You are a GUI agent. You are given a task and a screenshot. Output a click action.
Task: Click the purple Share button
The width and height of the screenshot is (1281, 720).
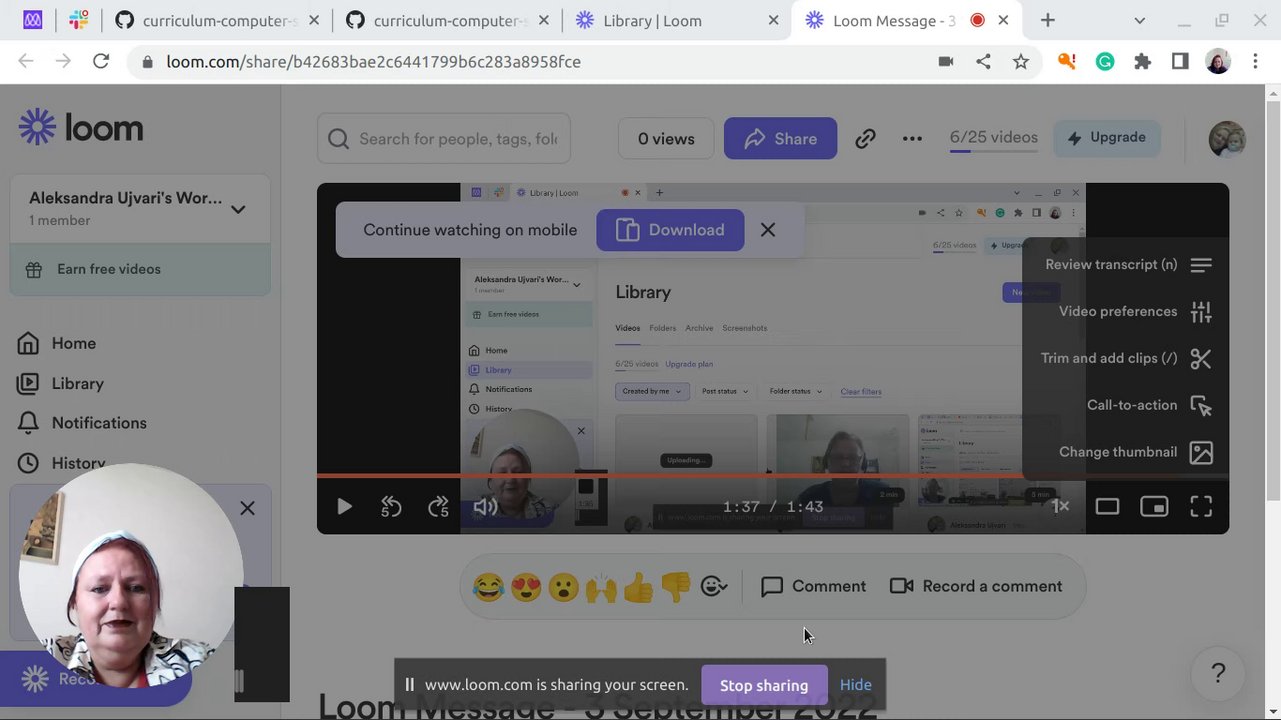tap(780, 139)
